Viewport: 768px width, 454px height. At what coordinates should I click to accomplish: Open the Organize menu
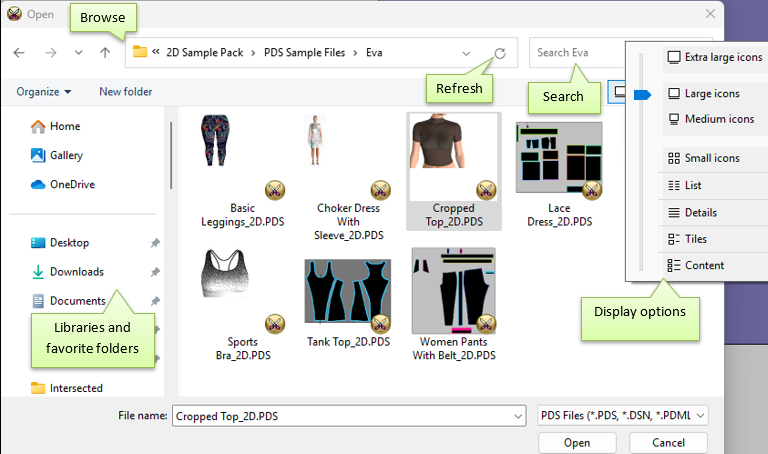[x=44, y=92]
